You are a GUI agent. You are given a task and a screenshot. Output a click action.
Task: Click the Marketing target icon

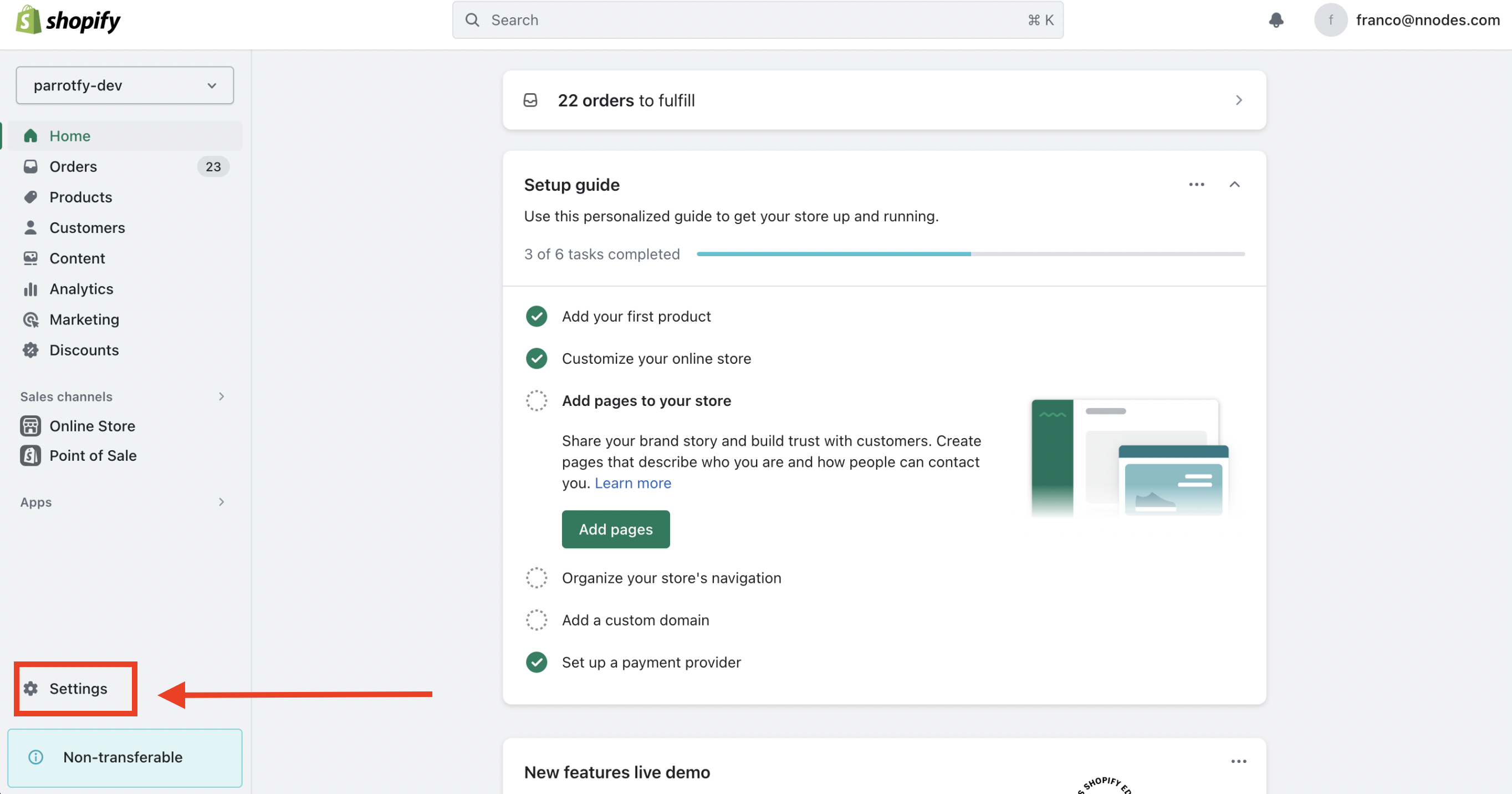30,319
